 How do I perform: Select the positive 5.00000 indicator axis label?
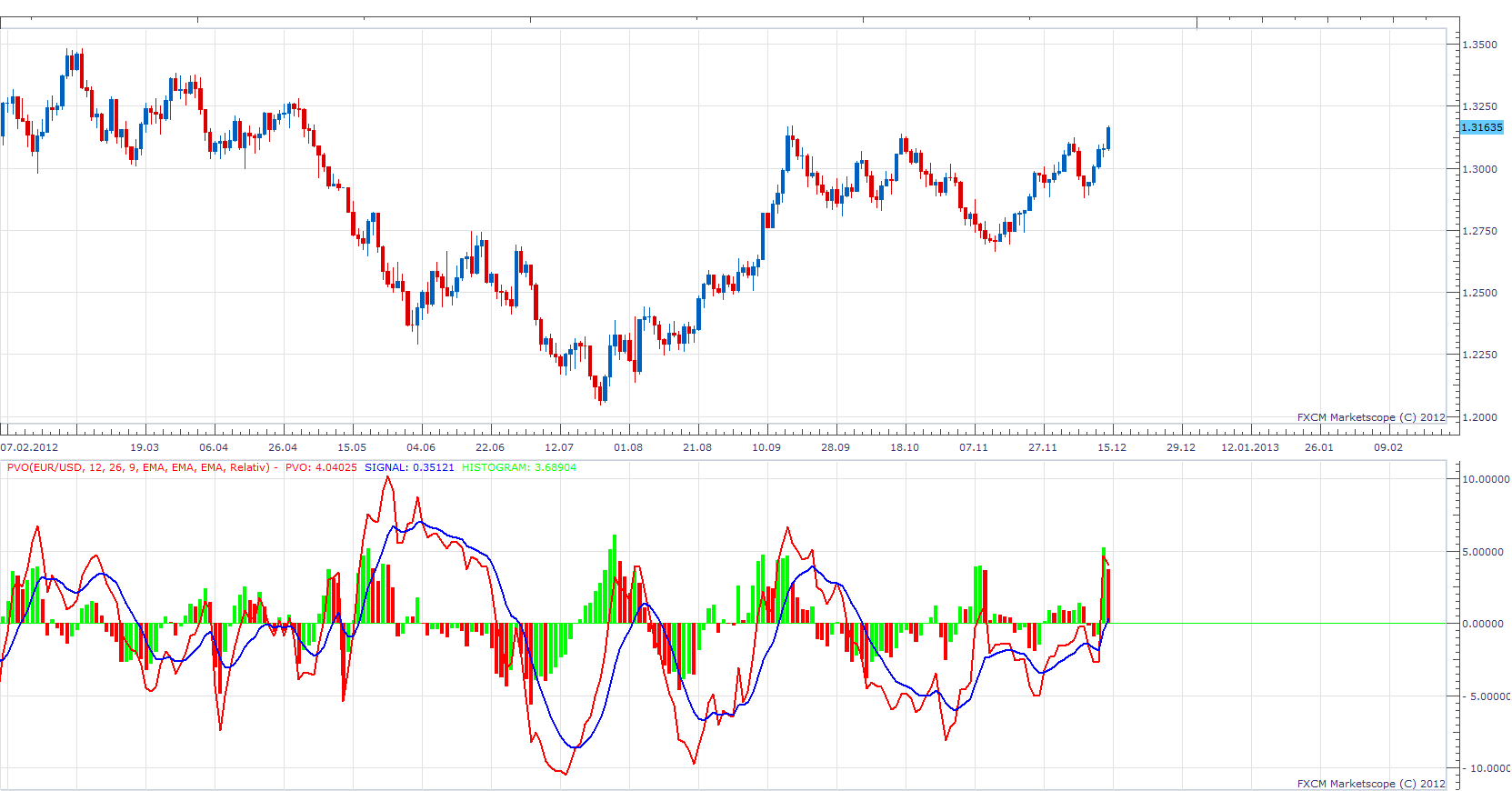pos(1483,552)
